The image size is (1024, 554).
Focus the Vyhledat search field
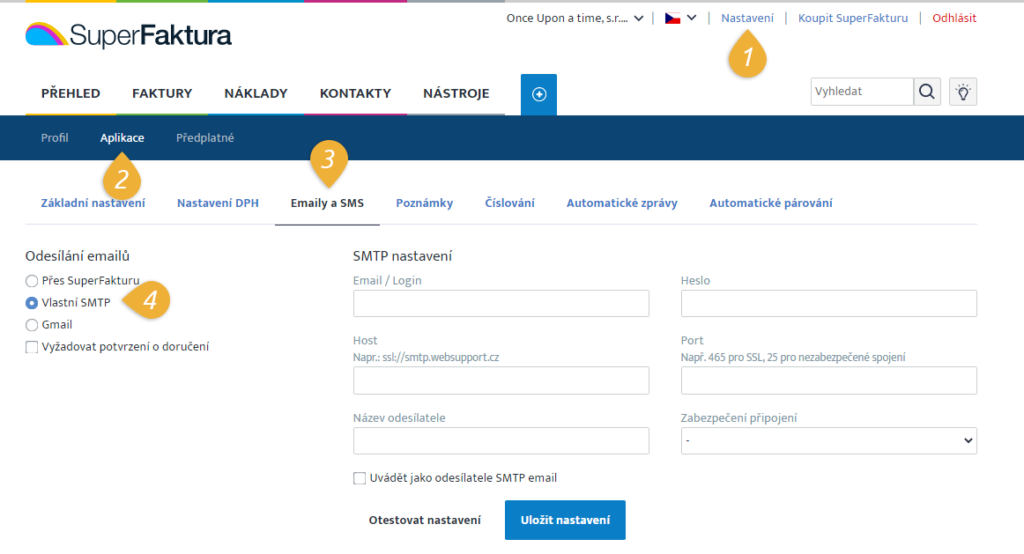[x=862, y=91]
